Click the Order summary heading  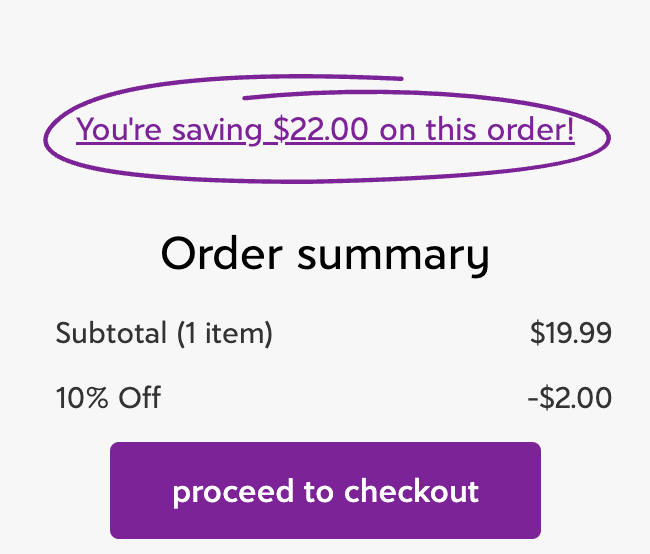click(325, 254)
